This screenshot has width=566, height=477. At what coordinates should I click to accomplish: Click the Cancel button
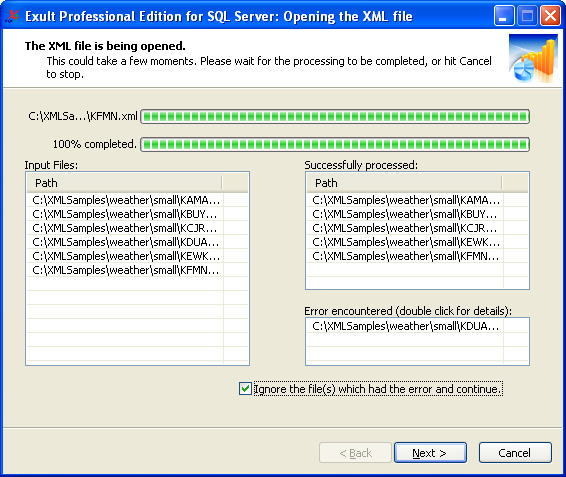click(515, 452)
